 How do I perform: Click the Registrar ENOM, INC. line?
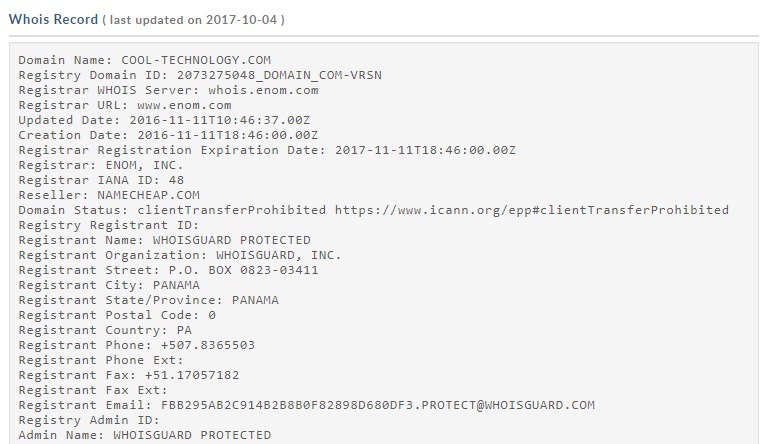coord(101,165)
